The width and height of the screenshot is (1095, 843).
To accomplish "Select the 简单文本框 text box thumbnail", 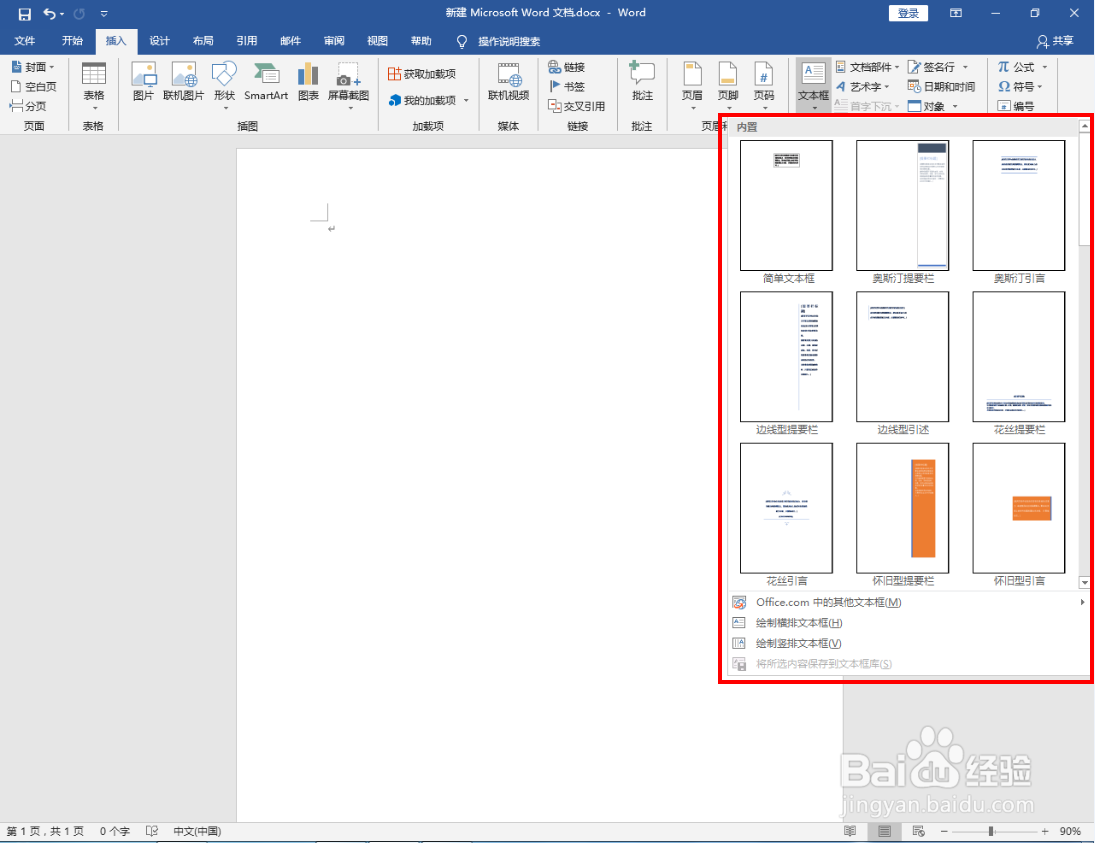I will 786,205.
